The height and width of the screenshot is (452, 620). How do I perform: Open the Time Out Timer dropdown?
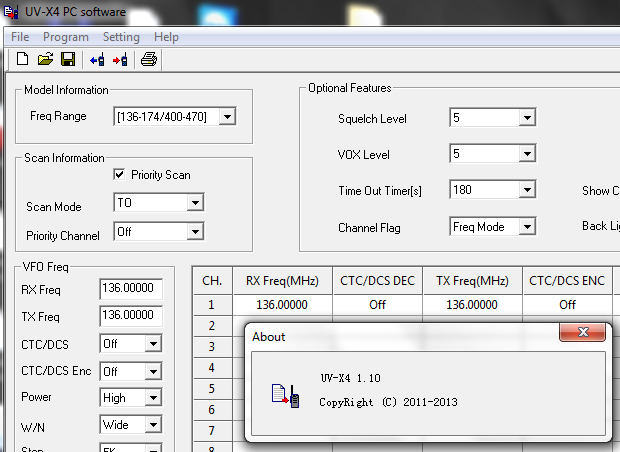coord(527,190)
